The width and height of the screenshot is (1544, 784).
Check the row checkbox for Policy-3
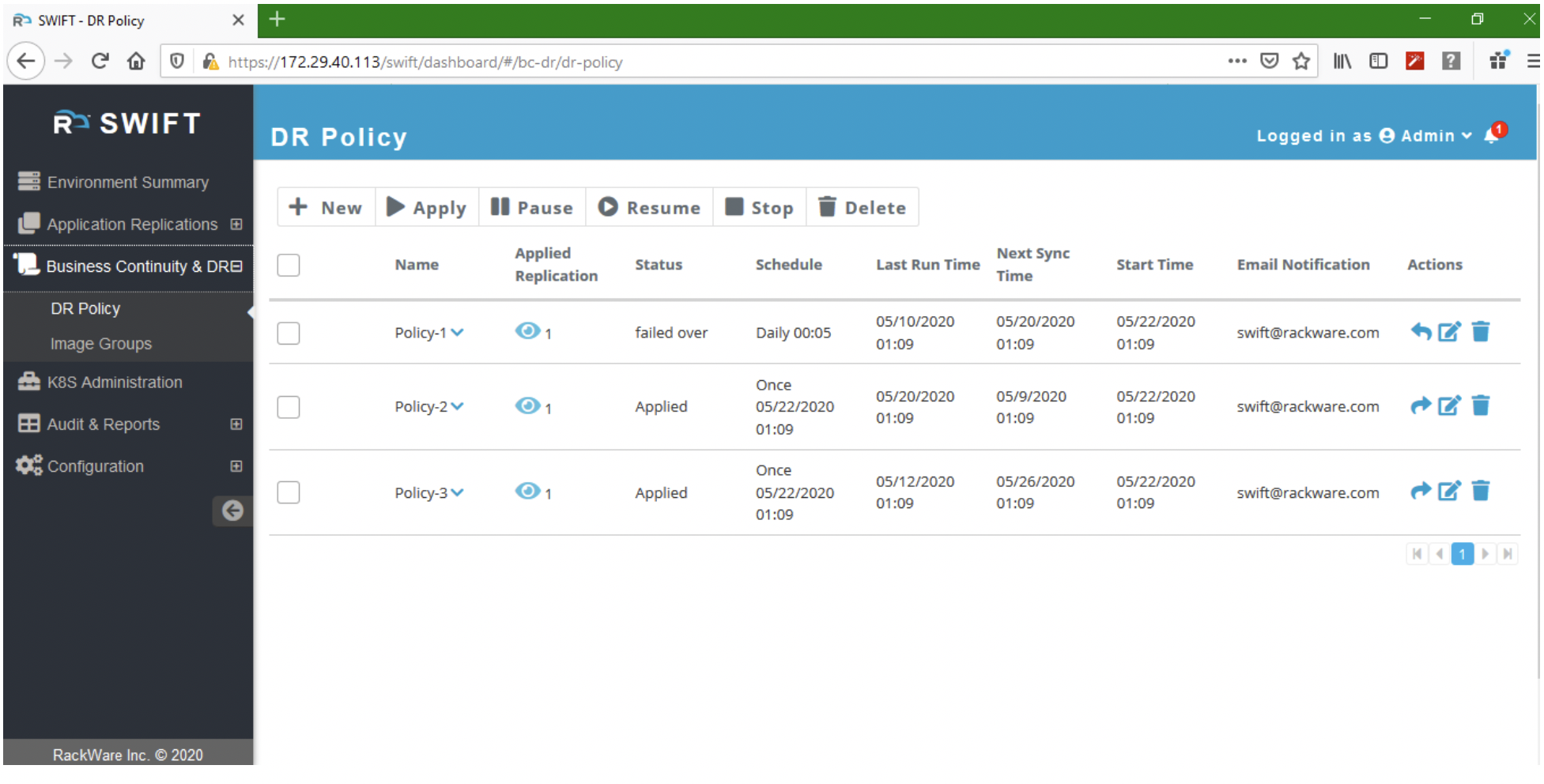pyautogui.click(x=288, y=492)
